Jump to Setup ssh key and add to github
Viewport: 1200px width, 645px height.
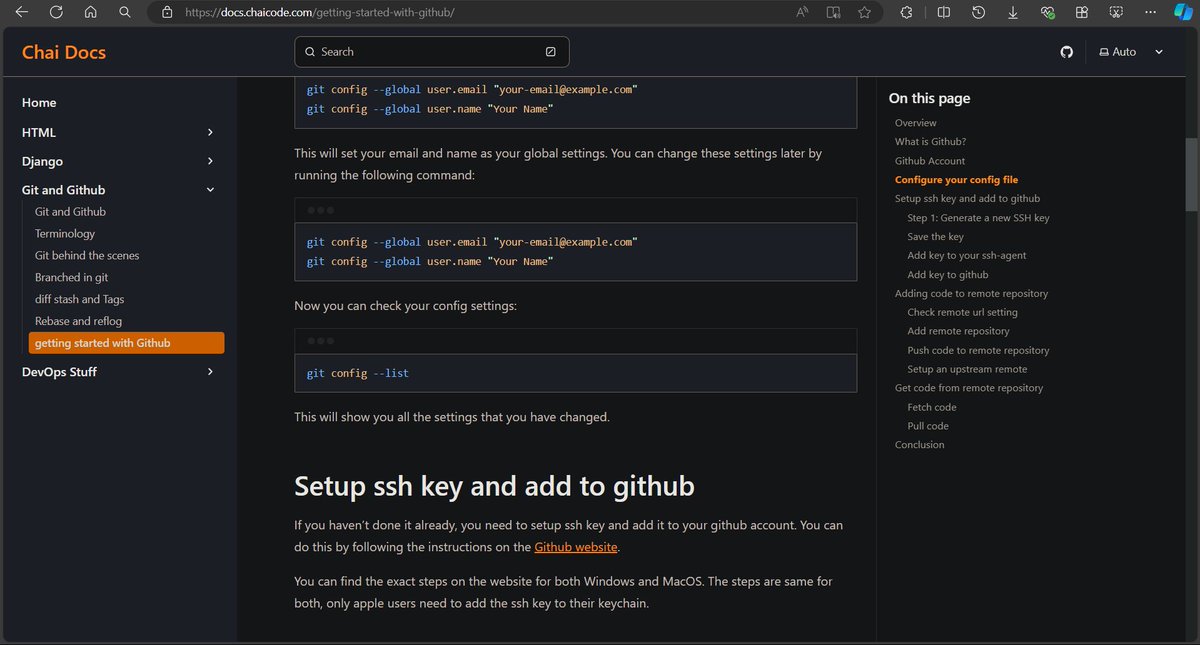(967, 199)
